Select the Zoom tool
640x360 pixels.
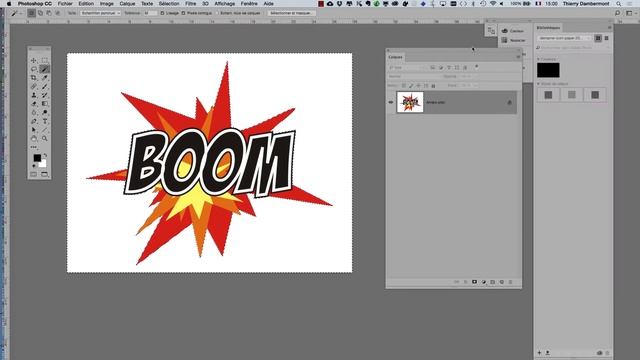click(x=44, y=138)
